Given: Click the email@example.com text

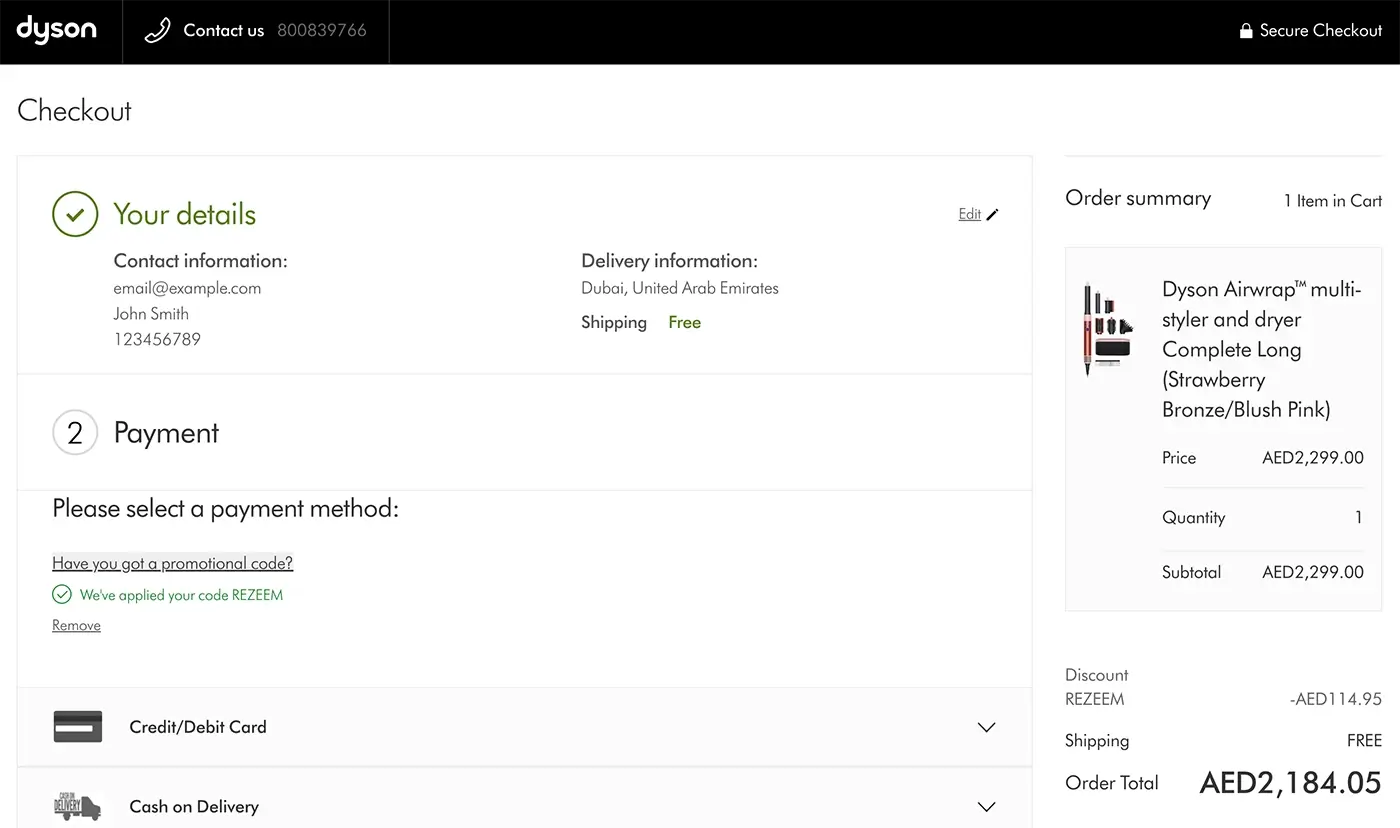Looking at the screenshot, I should [x=187, y=288].
